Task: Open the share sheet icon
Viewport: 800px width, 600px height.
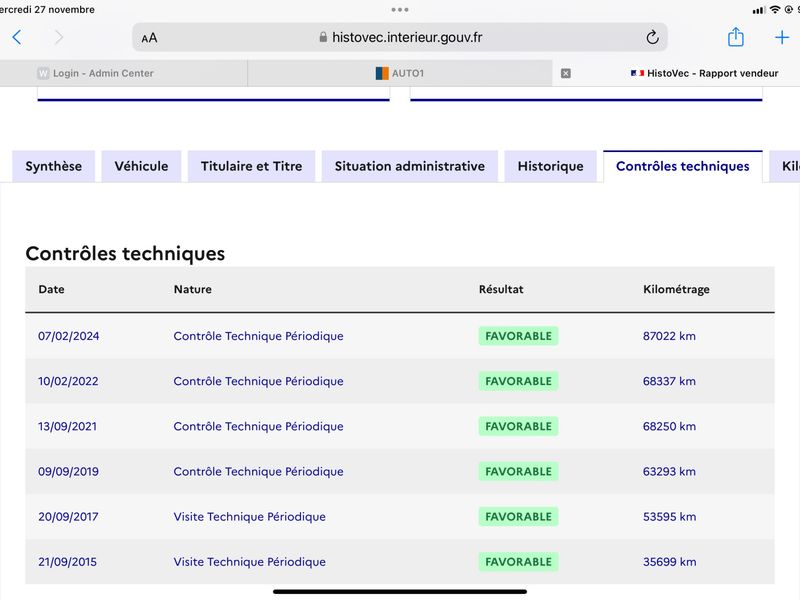Action: click(x=735, y=37)
